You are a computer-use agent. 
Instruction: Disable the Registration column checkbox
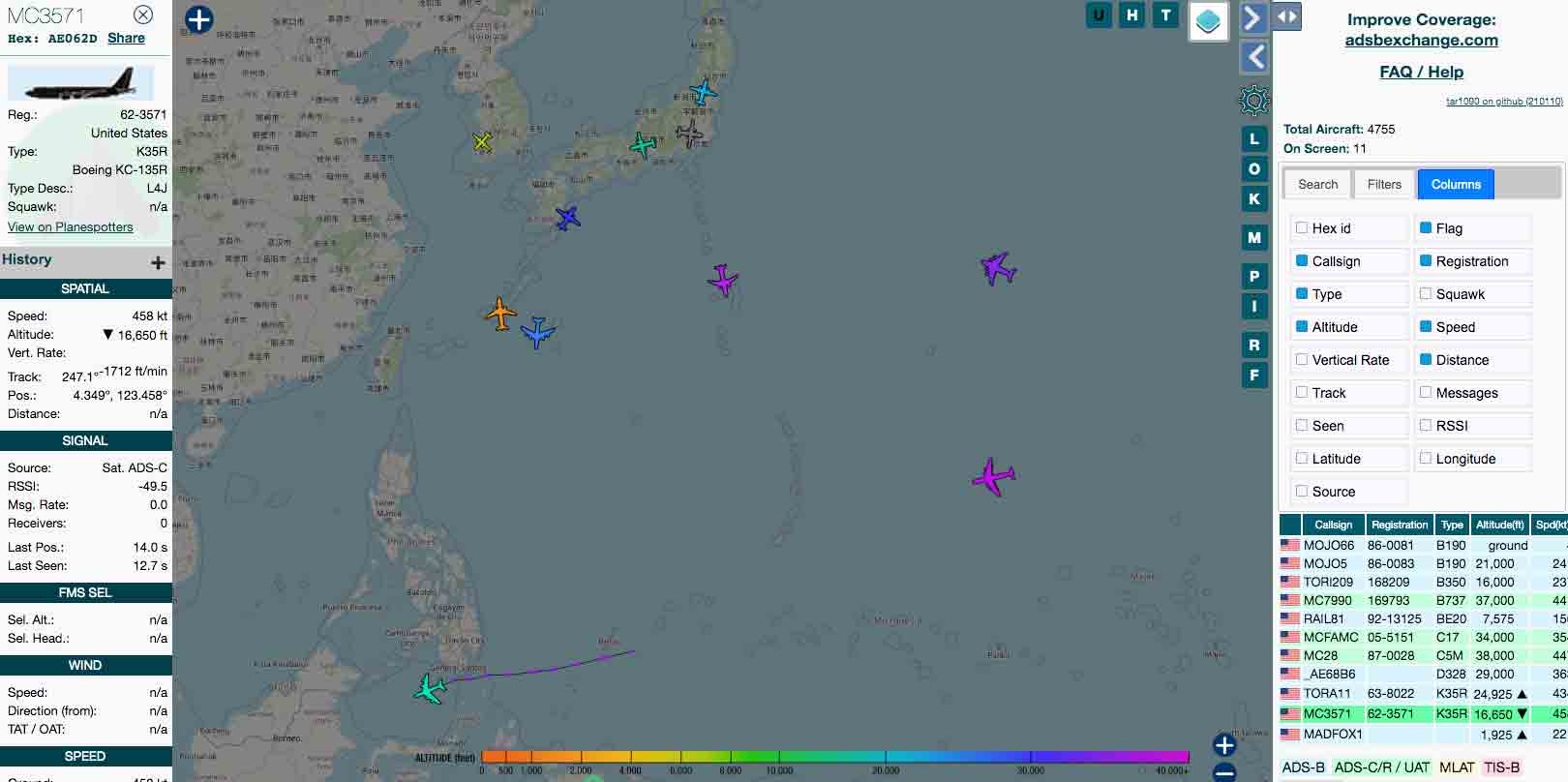coord(1426,260)
